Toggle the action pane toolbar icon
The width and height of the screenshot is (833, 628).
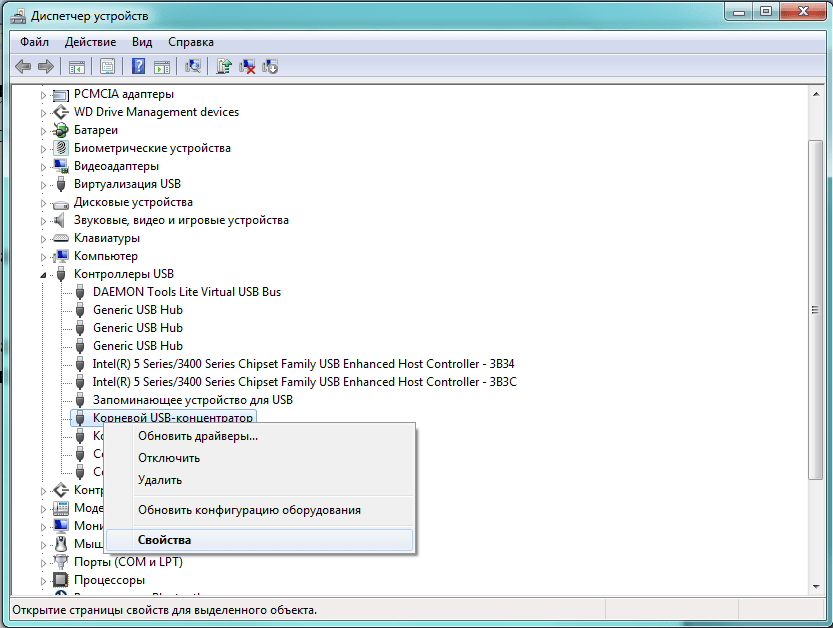(x=162, y=67)
